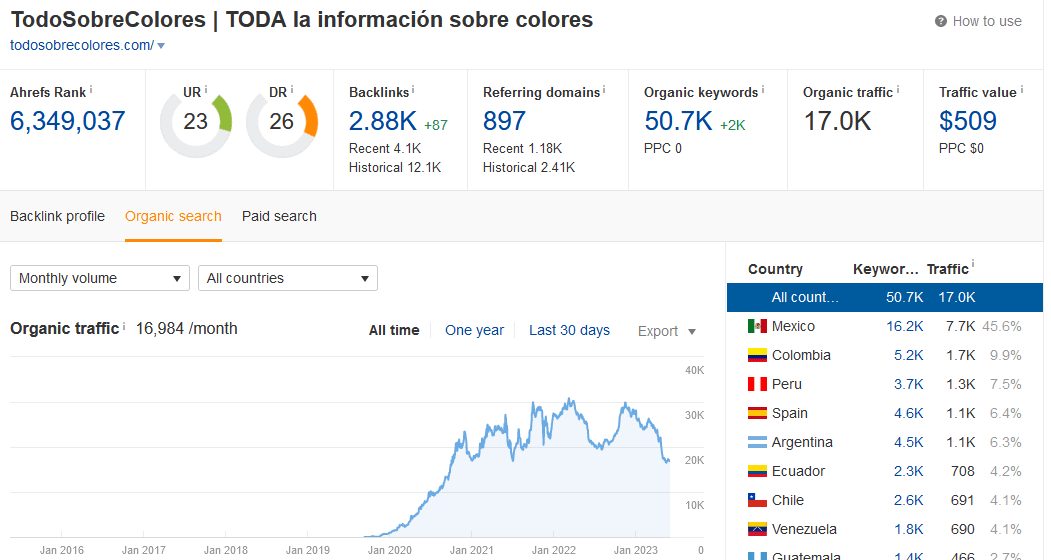This screenshot has width=1051, height=560.
Task: Open the Backlinks count 2.88K
Action: click(383, 121)
